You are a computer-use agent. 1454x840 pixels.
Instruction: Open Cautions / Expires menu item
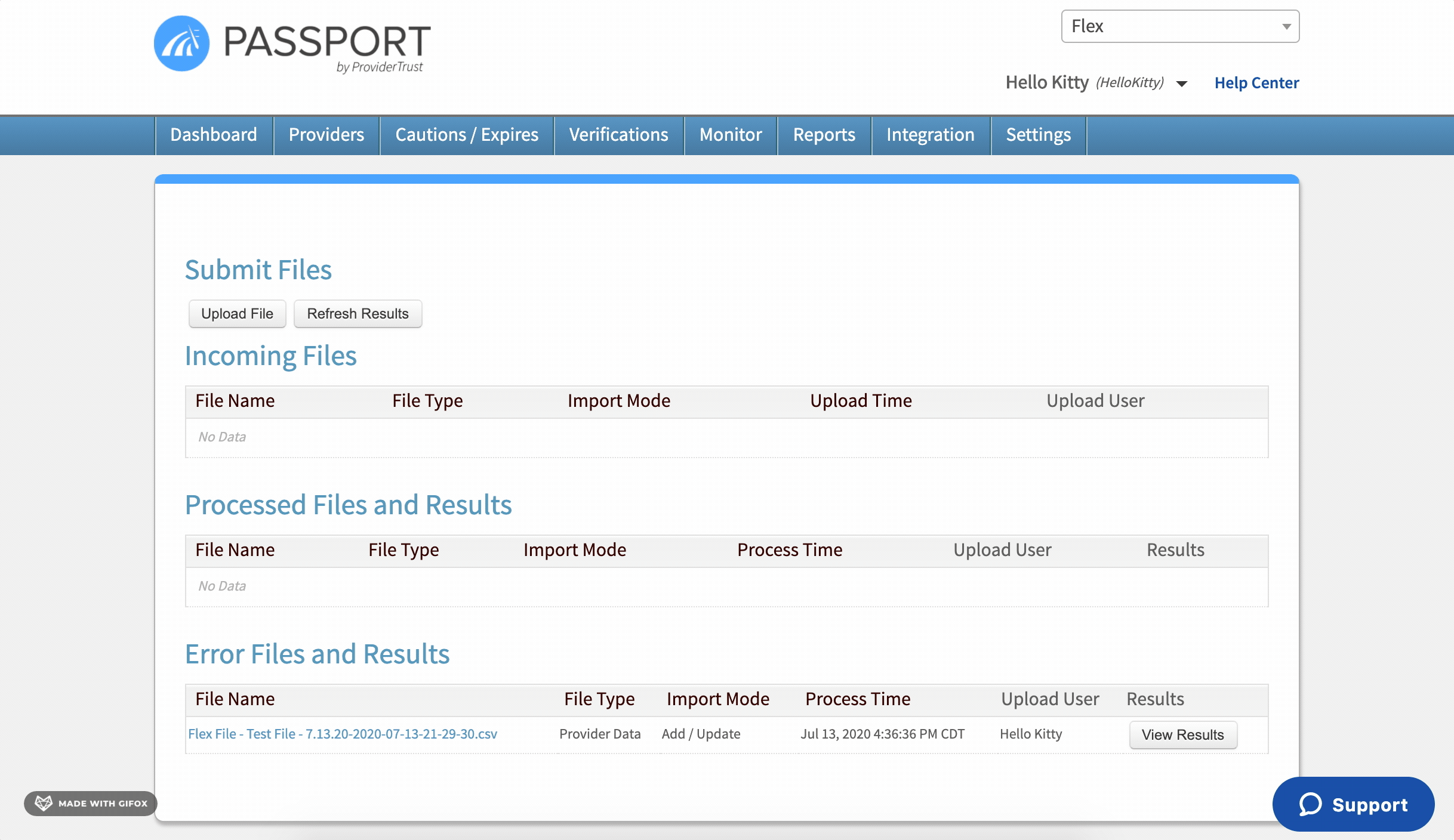pos(467,135)
